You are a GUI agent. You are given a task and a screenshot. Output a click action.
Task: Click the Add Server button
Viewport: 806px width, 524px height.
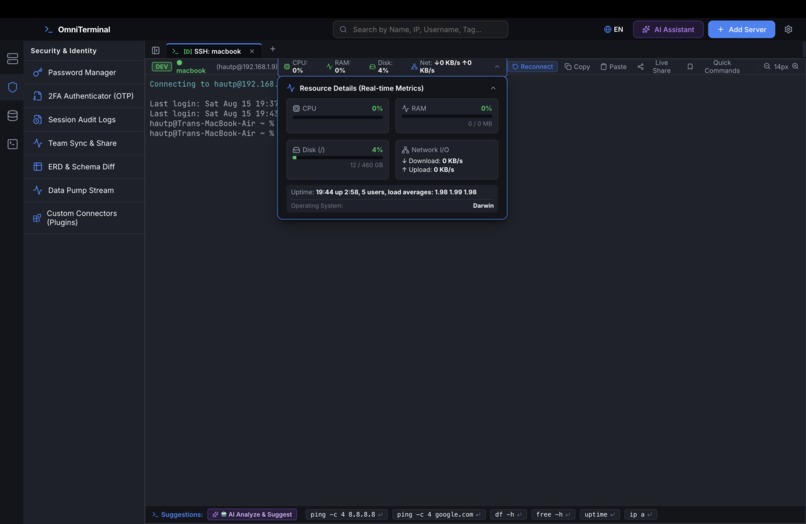[741, 29]
